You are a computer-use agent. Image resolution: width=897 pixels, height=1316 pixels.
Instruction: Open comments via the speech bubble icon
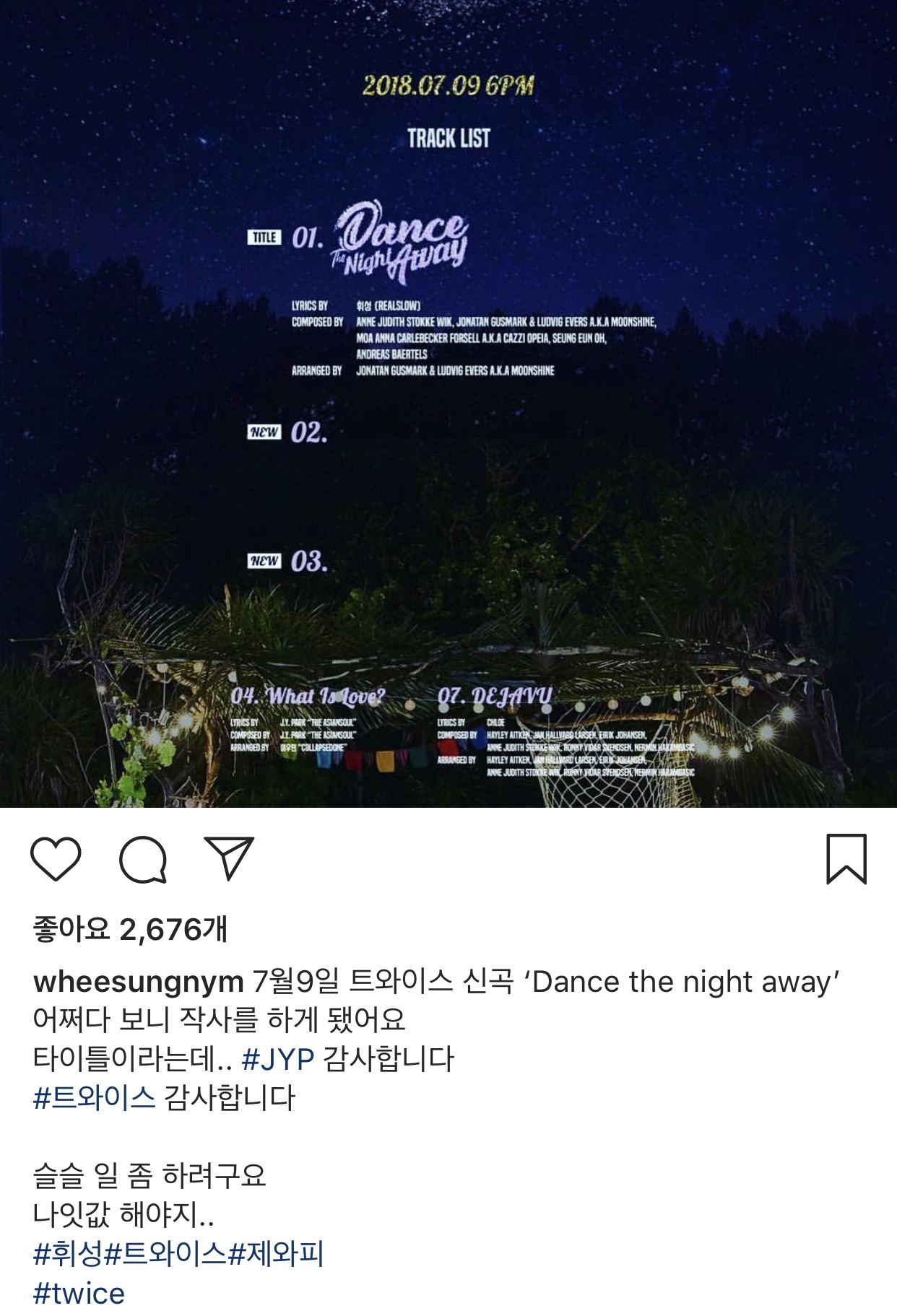pos(143,859)
